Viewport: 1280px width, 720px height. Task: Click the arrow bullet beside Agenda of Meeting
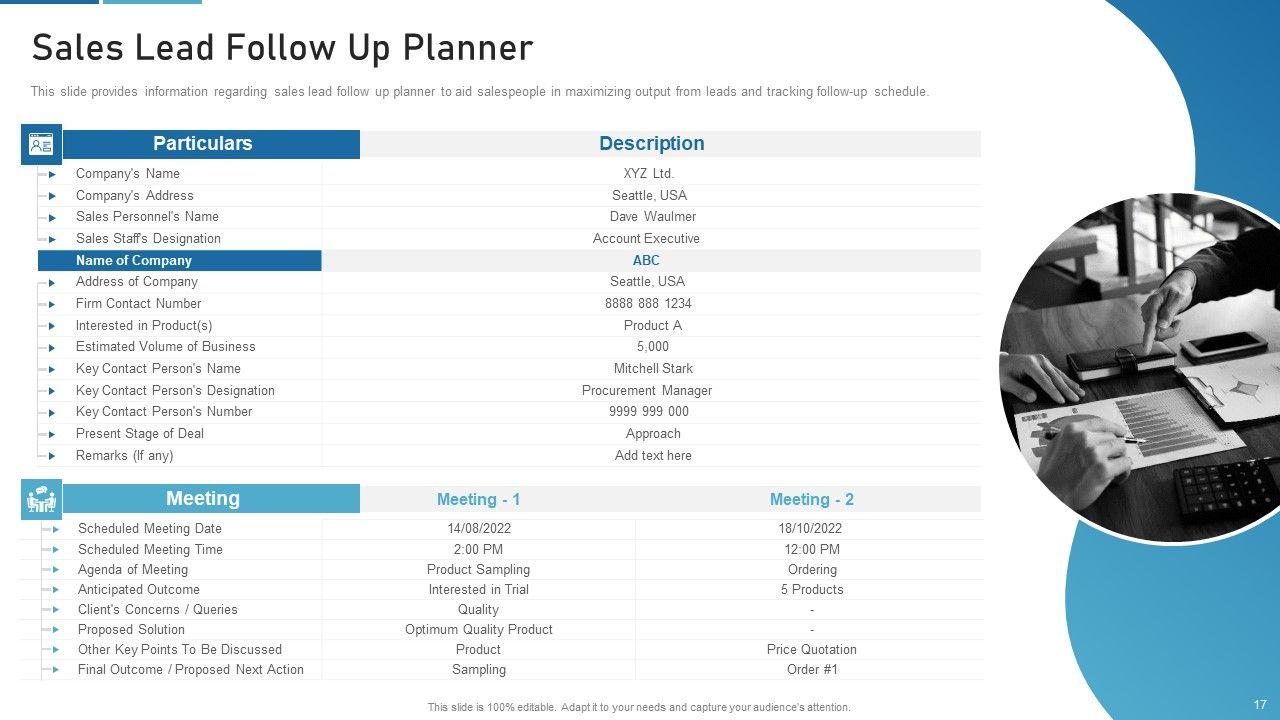tap(55, 570)
